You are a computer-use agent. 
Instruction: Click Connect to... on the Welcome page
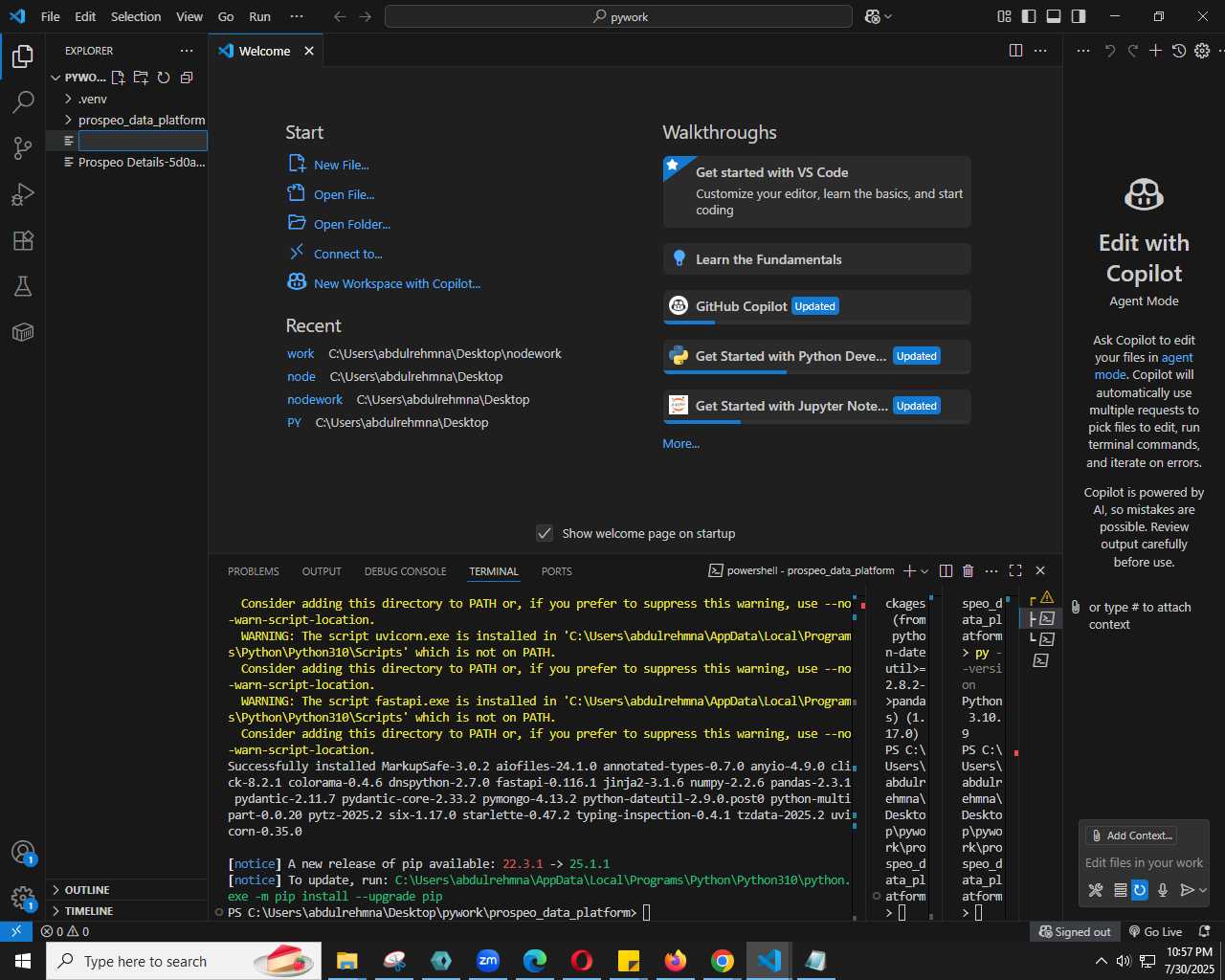pos(348,254)
